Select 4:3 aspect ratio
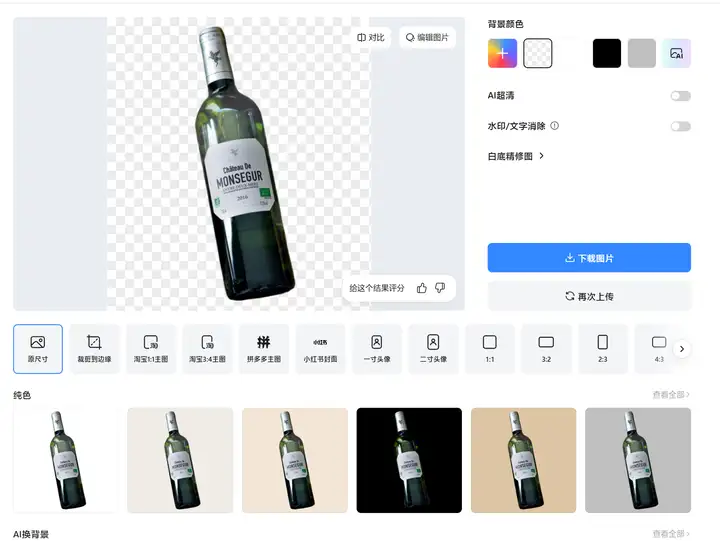This screenshot has height=541, width=720. [659, 349]
